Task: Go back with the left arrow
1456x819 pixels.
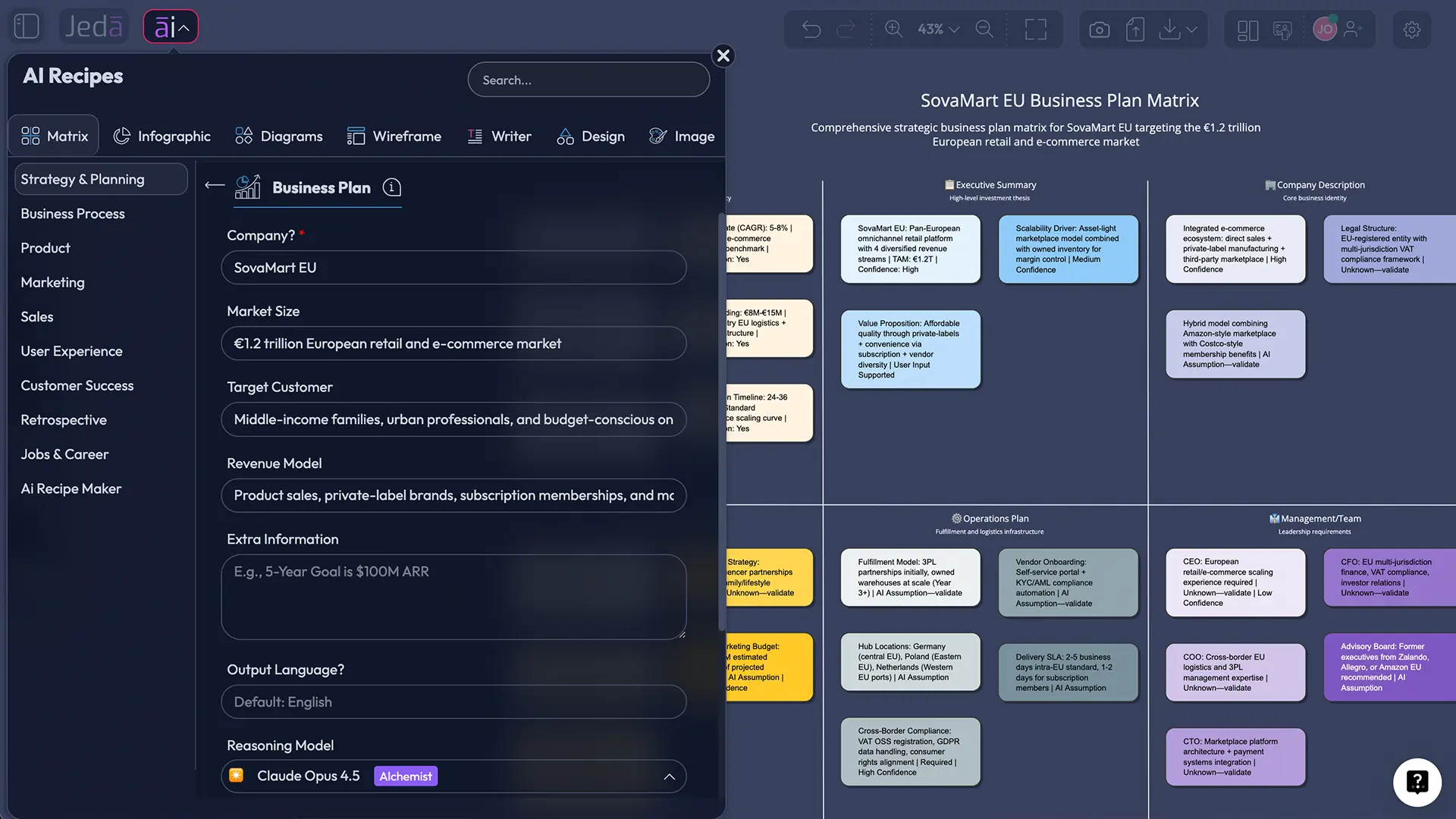Action: pos(215,185)
